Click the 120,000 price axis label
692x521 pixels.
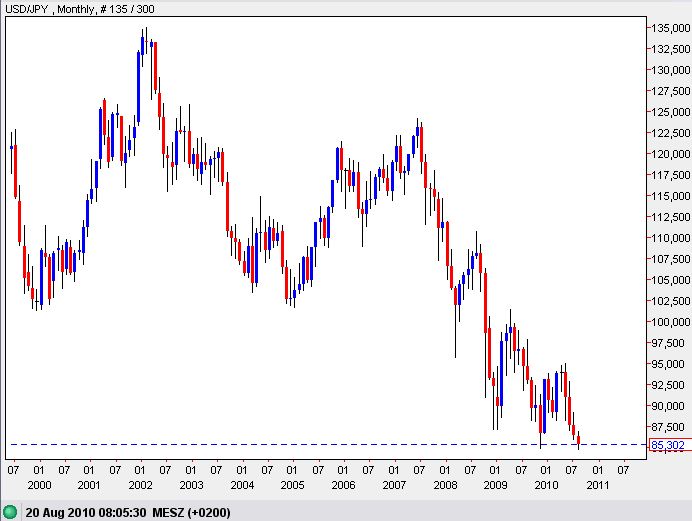coord(671,154)
